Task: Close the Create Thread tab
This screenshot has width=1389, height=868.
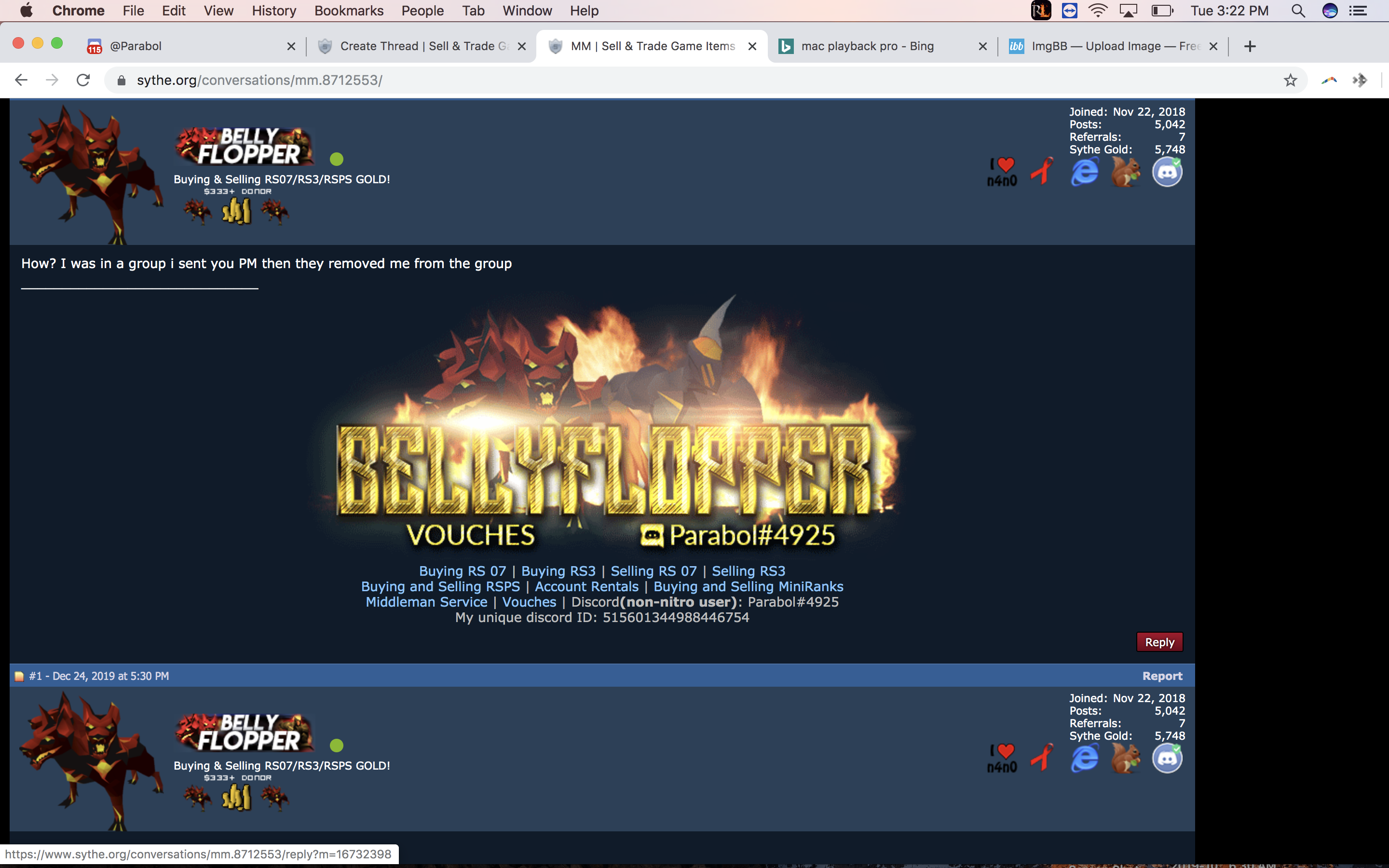Action: coord(522,46)
